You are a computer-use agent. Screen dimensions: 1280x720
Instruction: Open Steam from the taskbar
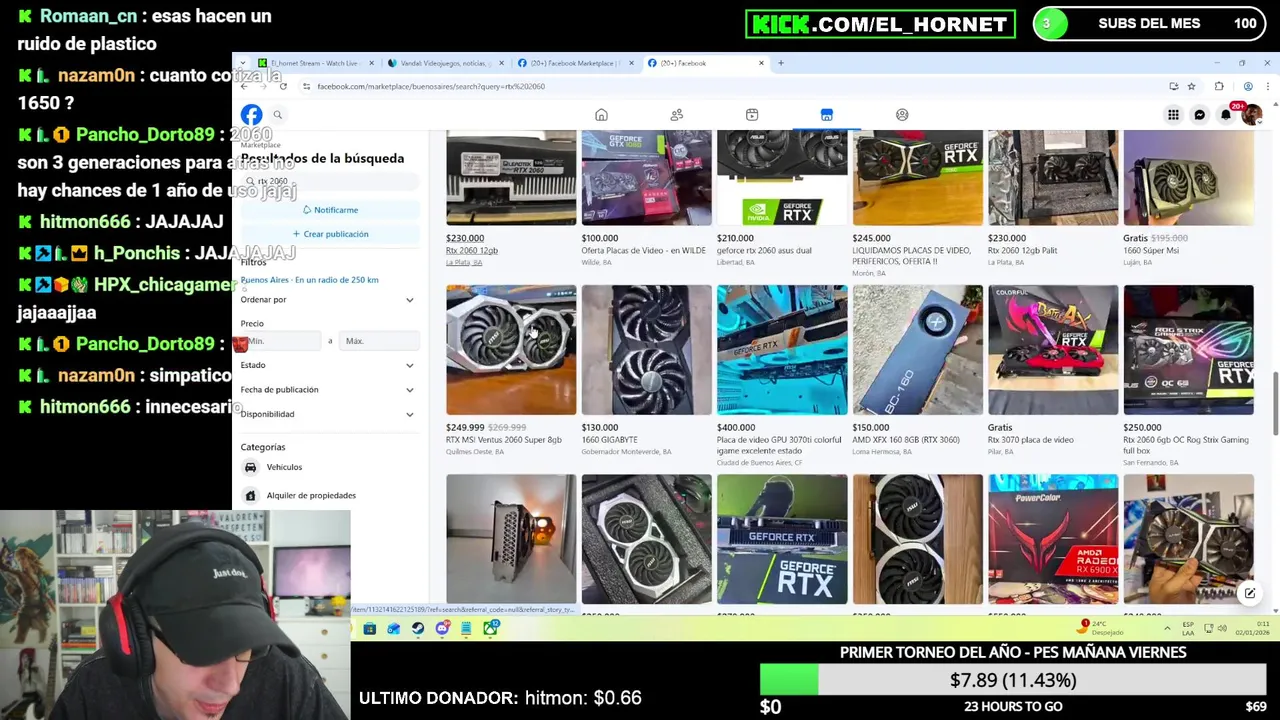pos(418,628)
